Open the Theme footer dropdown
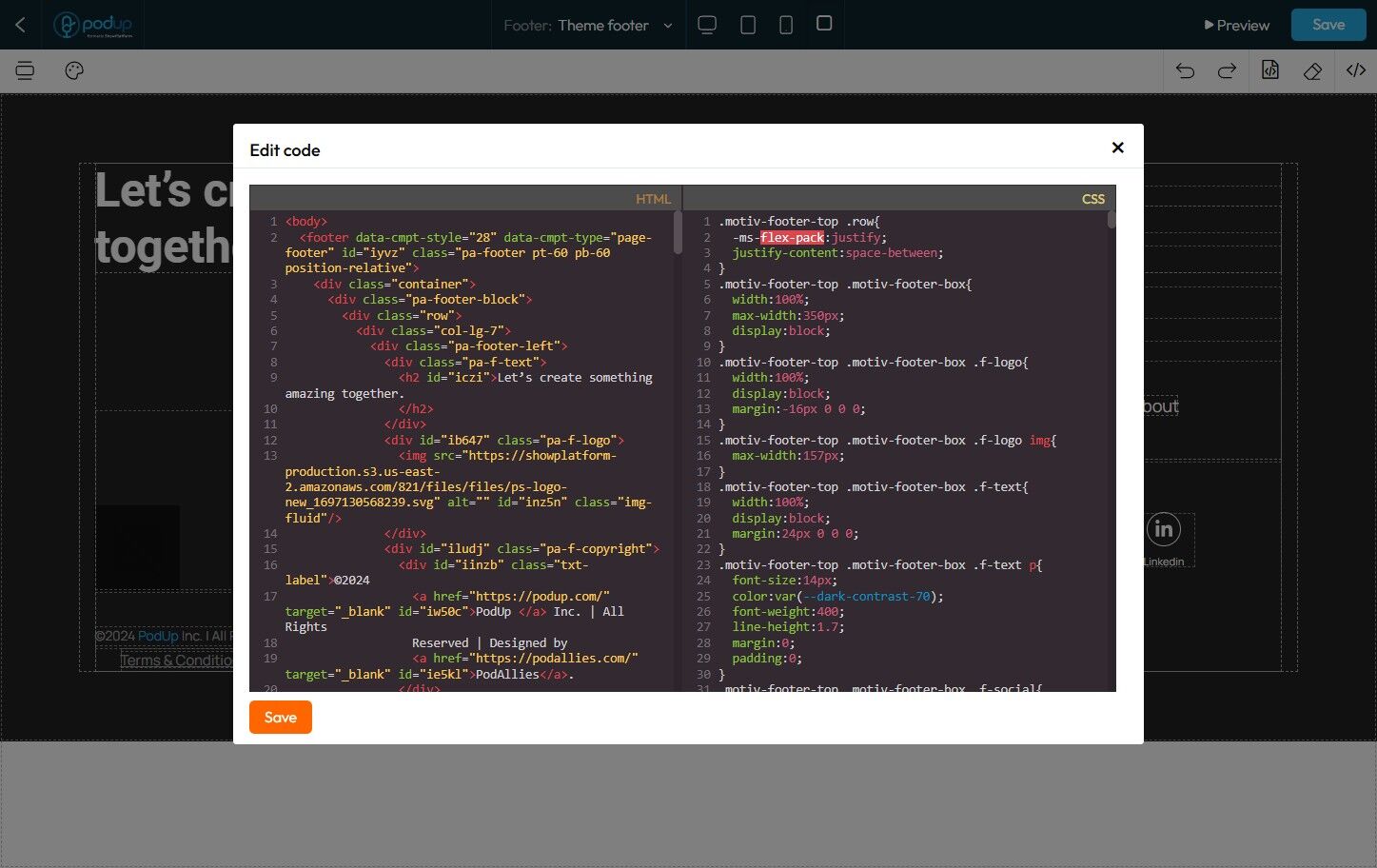 point(588,26)
